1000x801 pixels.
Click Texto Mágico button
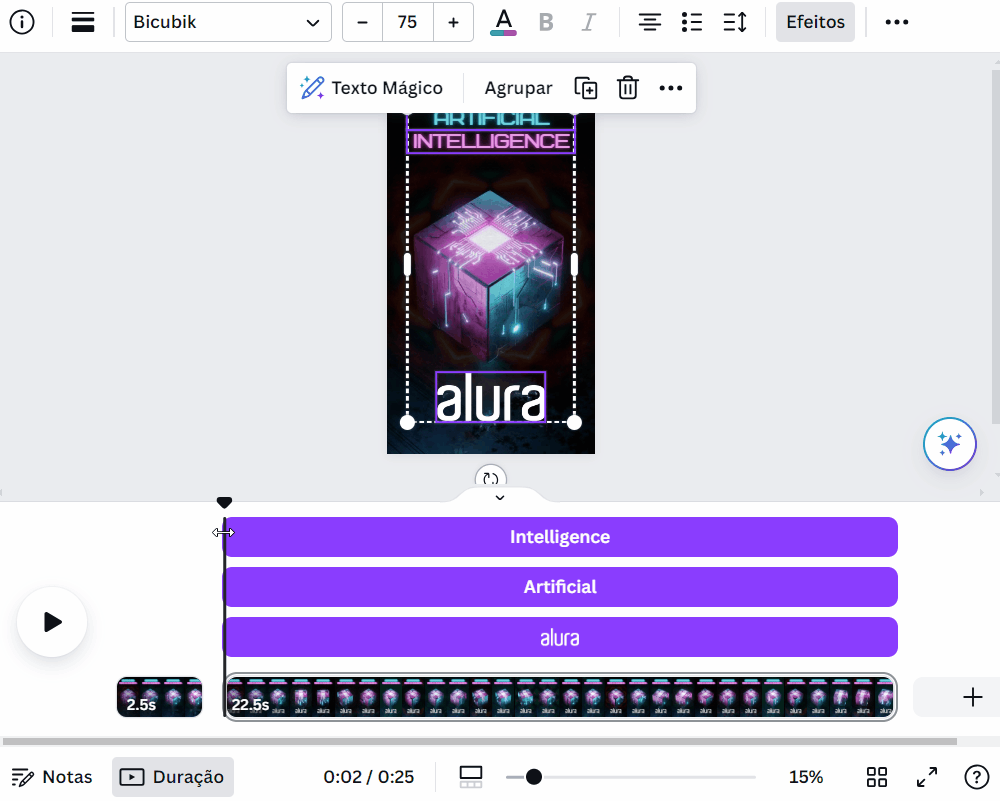[371, 88]
